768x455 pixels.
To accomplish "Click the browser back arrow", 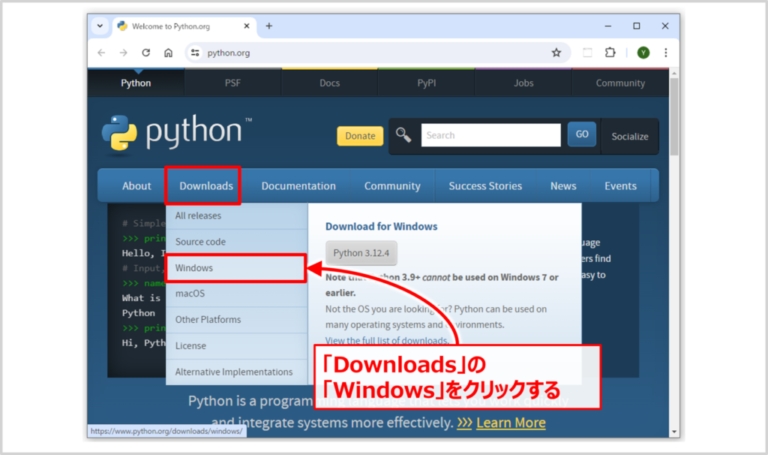I will pyautogui.click(x=101, y=53).
